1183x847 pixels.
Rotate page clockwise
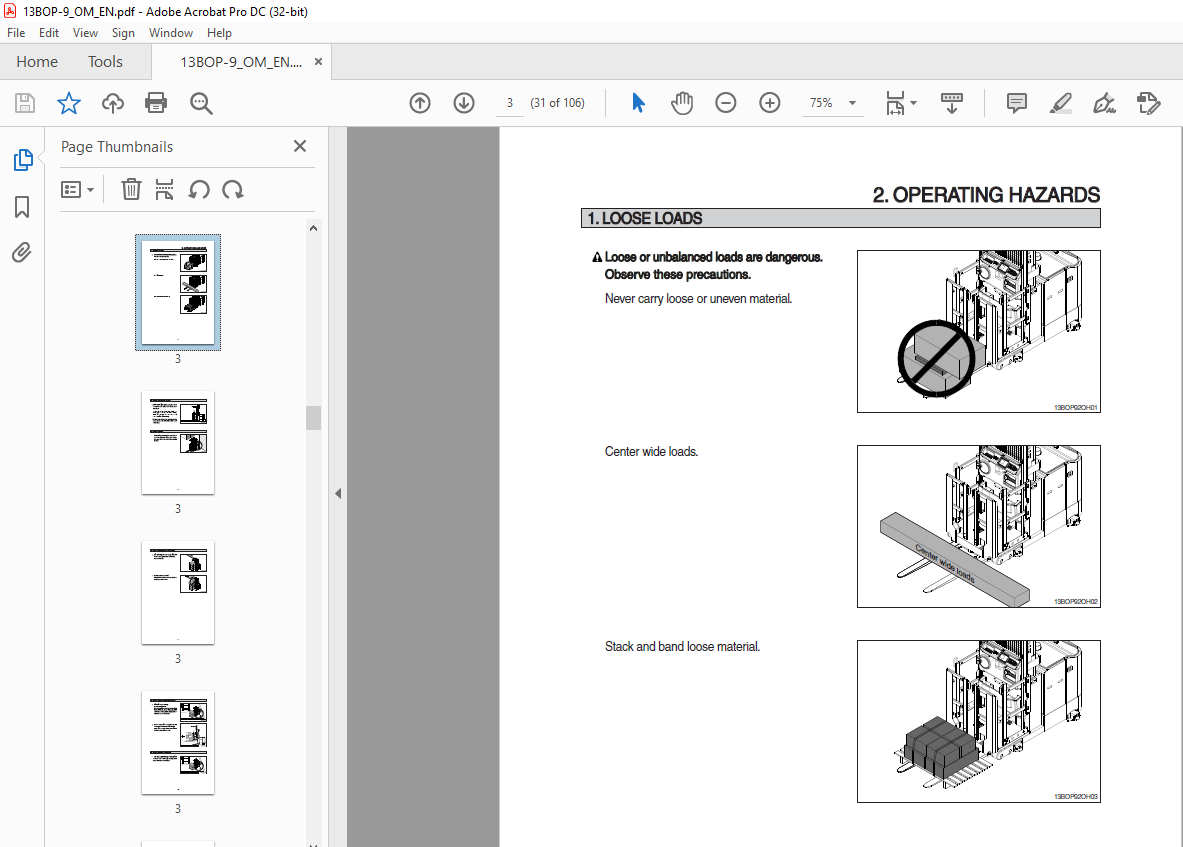click(233, 189)
